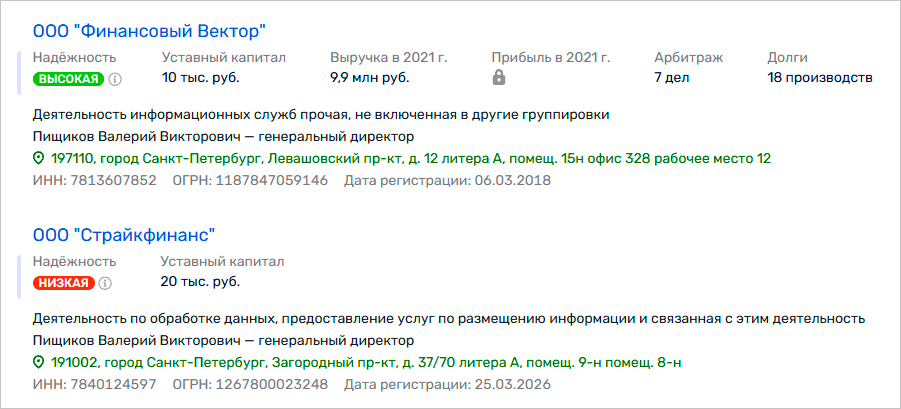The height and width of the screenshot is (409, 901).
Task: Click ИНН 7840124597 number
Action: click(x=113, y=385)
